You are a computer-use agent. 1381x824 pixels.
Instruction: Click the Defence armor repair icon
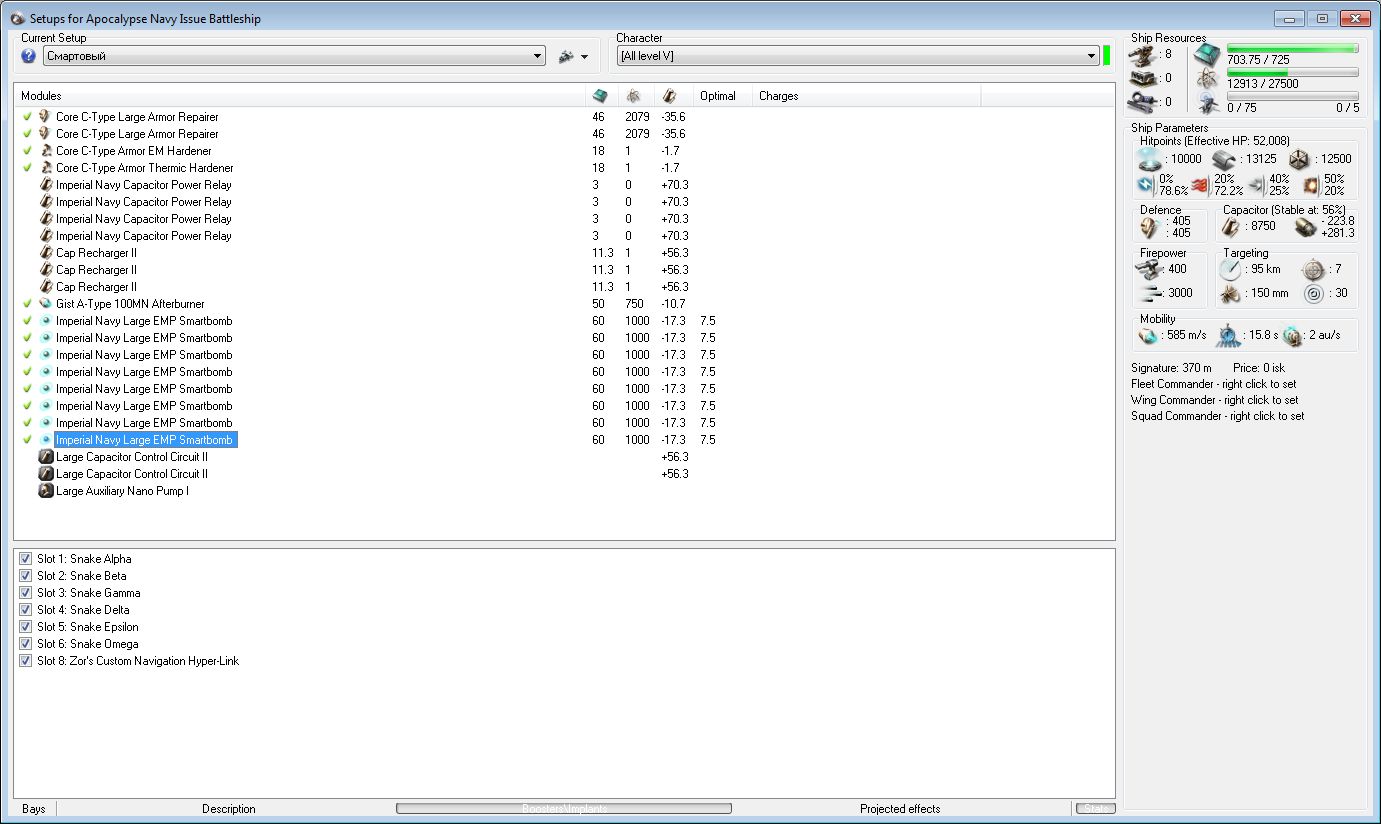pos(1149,228)
